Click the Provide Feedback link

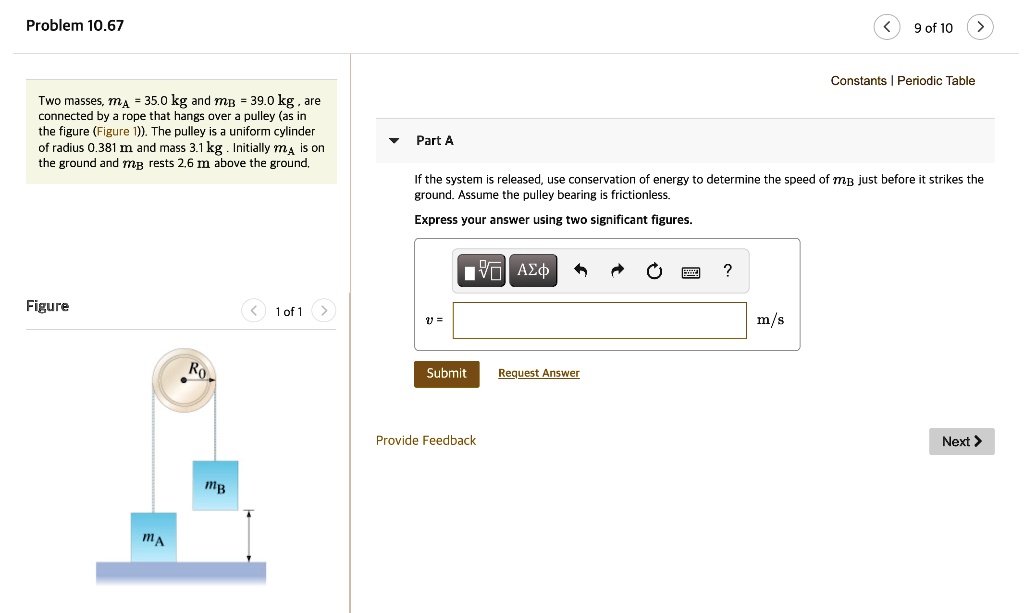tap(426, 440)
